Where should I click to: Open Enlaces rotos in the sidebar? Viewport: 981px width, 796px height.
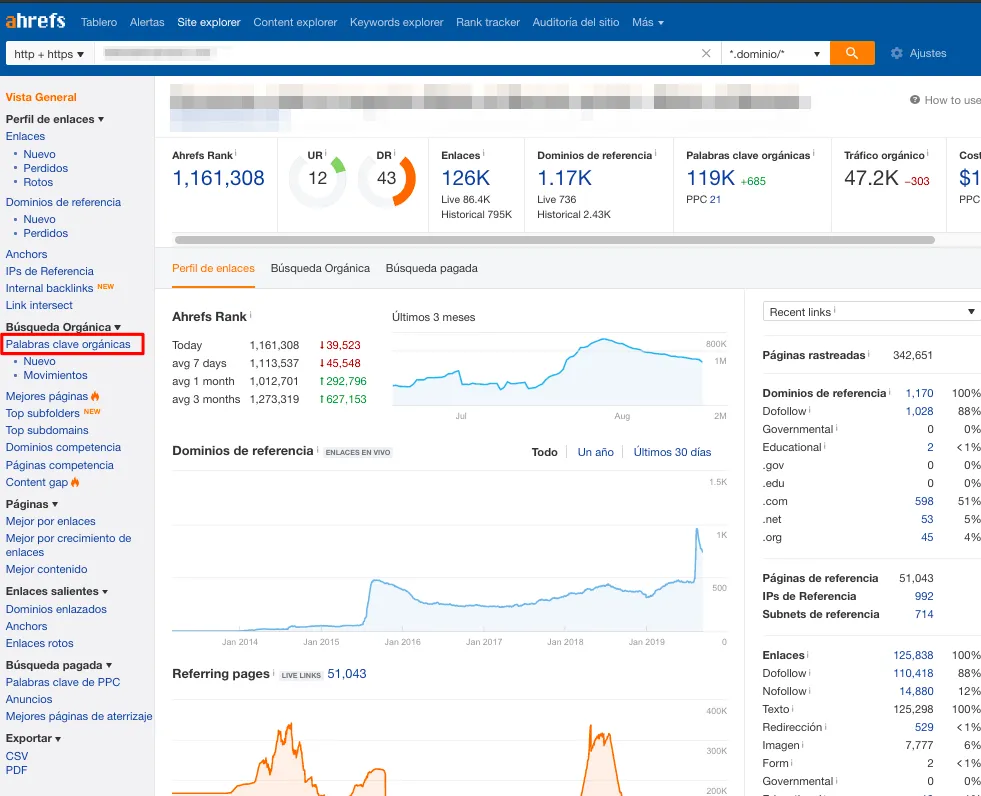[x=39, y=643]
